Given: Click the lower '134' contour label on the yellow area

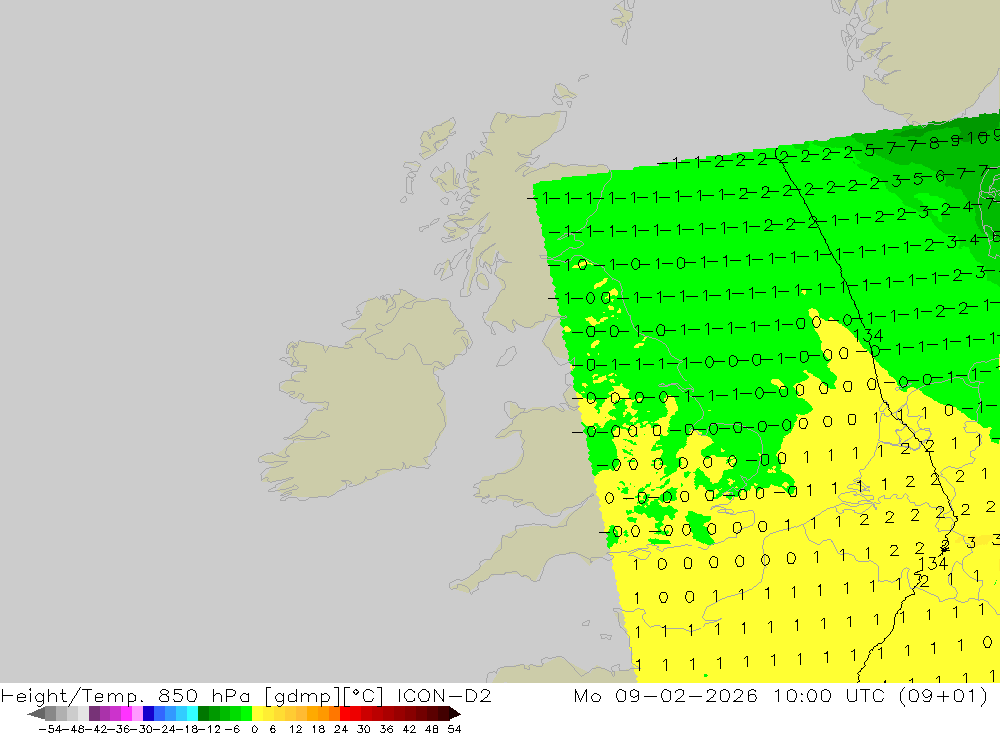Looking at the screenshot, I should tap(932, 563).
